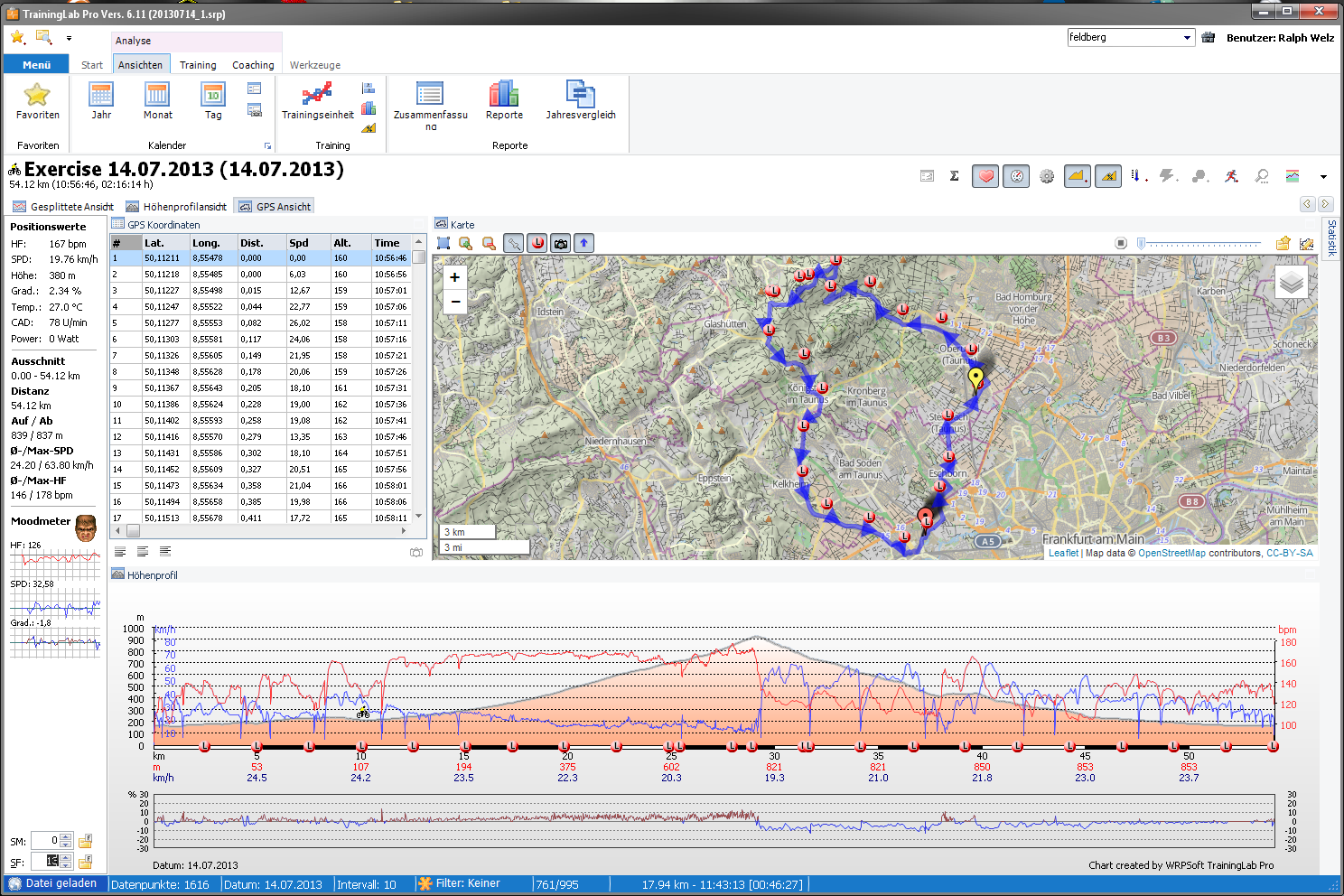Click the camera icon below GPS table
Viewport: 1344px width, 896px height.
415,552
